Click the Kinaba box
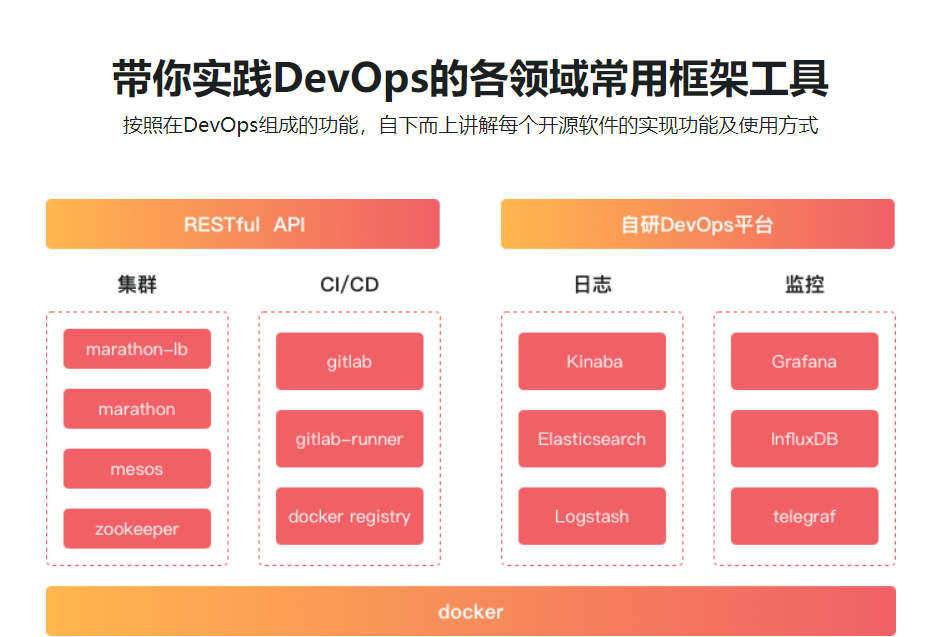The image size is (934, 637). (x=592, y=362)
